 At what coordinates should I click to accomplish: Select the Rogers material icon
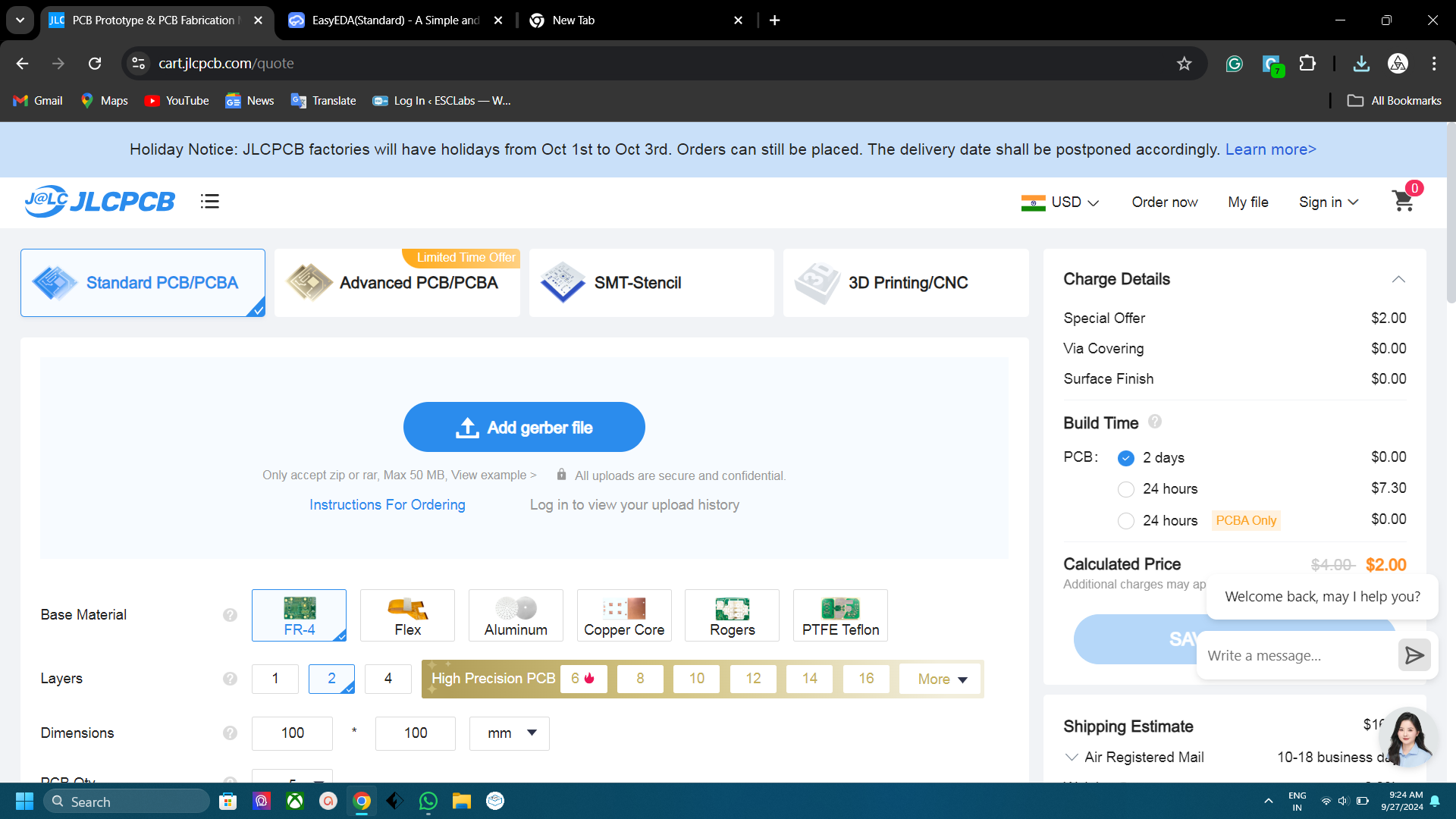pyautogui.click(x=732, y=615)
